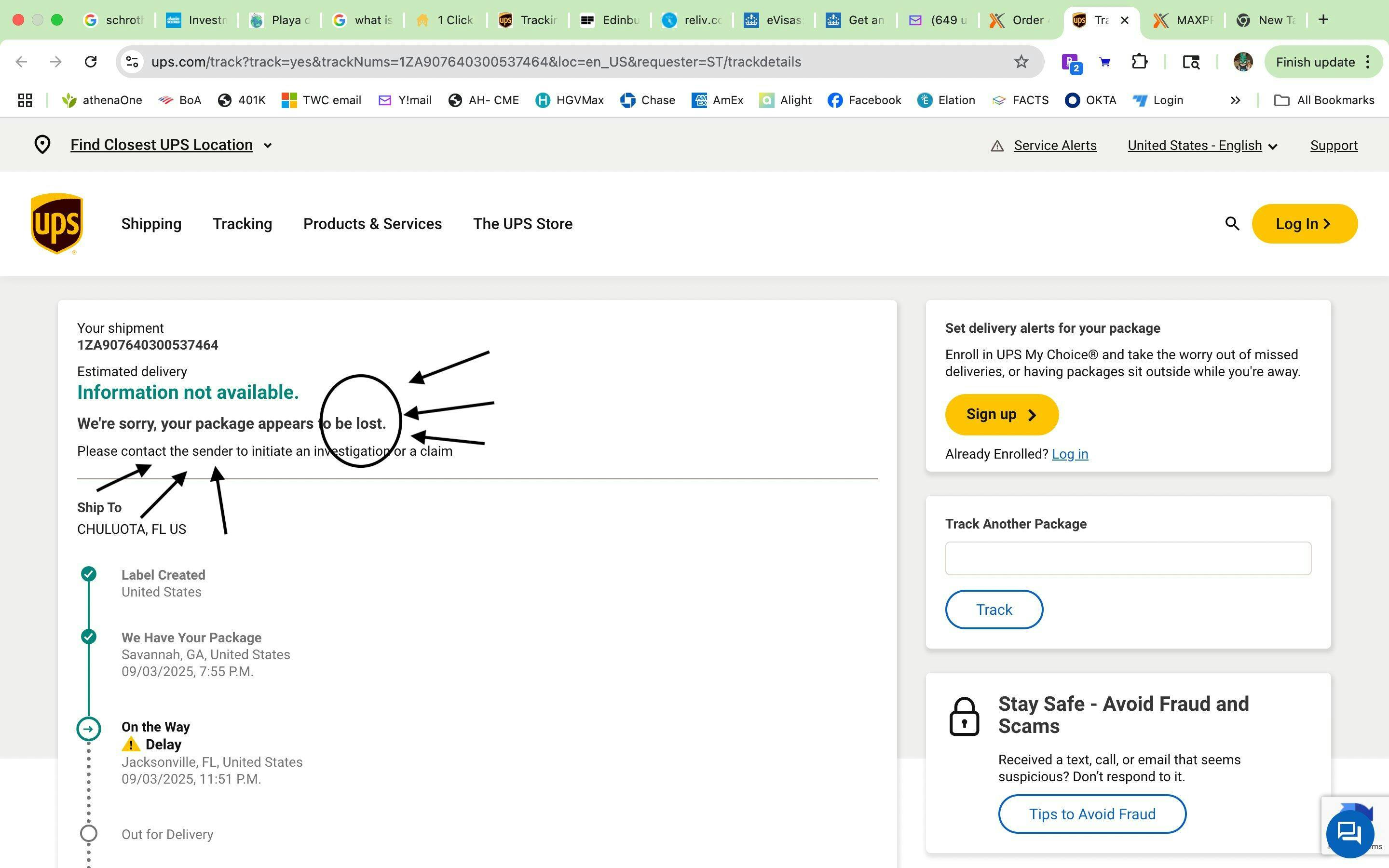Open the TWC email bookmark
This screenshot has height=868, width=1389.
321,100
